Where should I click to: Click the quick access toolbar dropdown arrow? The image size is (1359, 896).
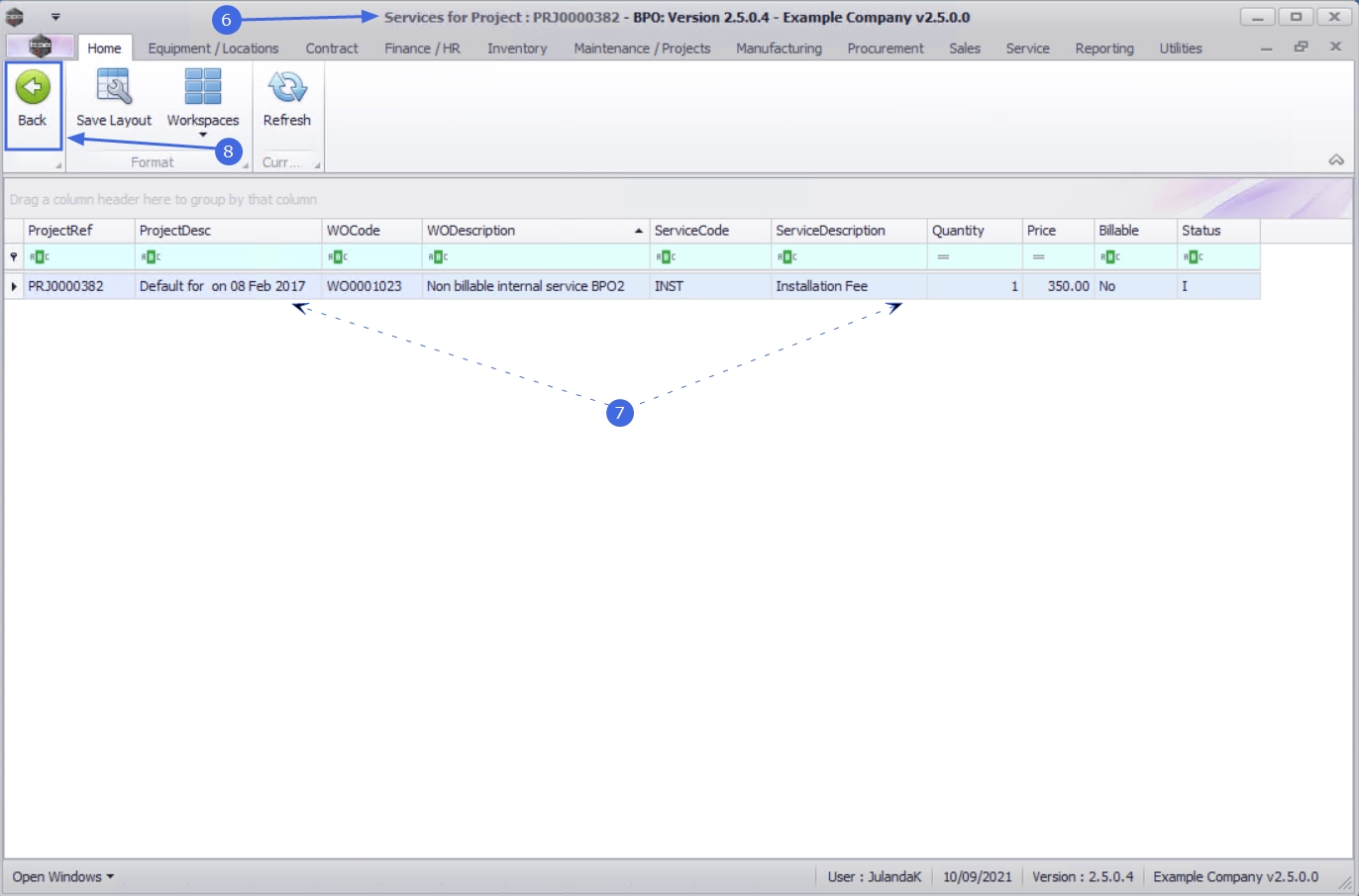55,17
